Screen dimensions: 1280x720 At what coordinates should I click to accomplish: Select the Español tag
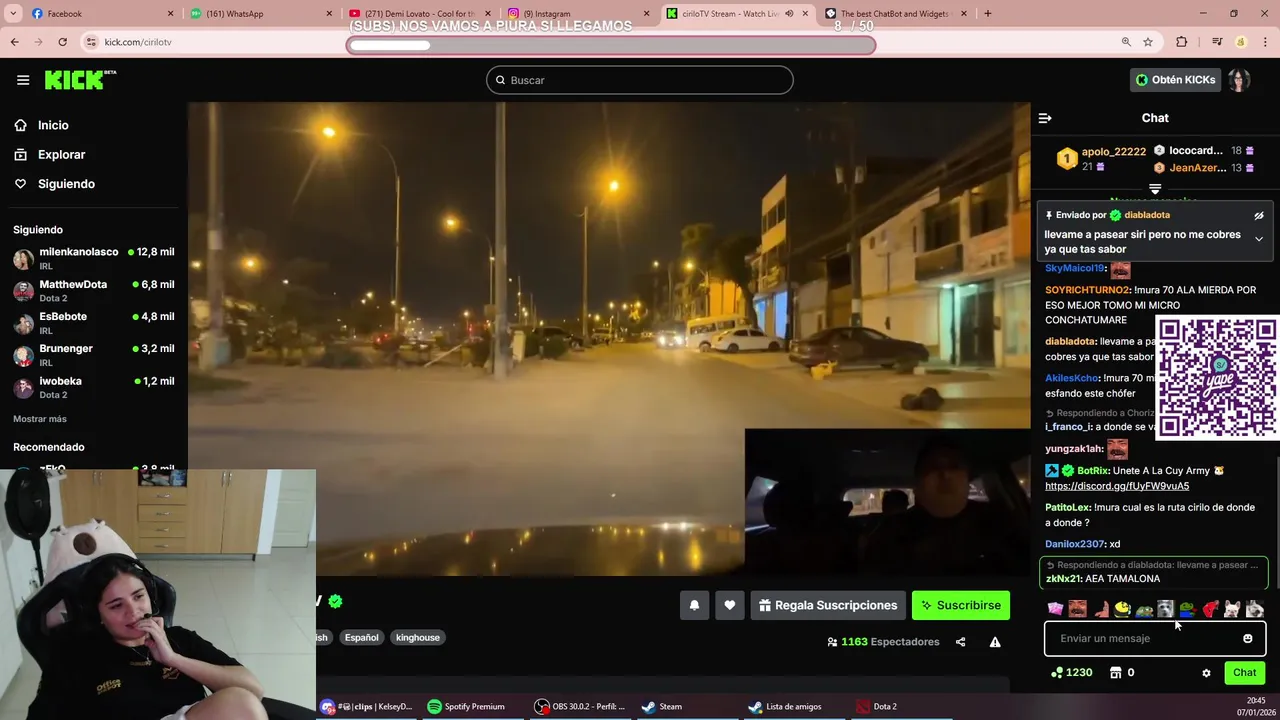(x=361, y=637)
